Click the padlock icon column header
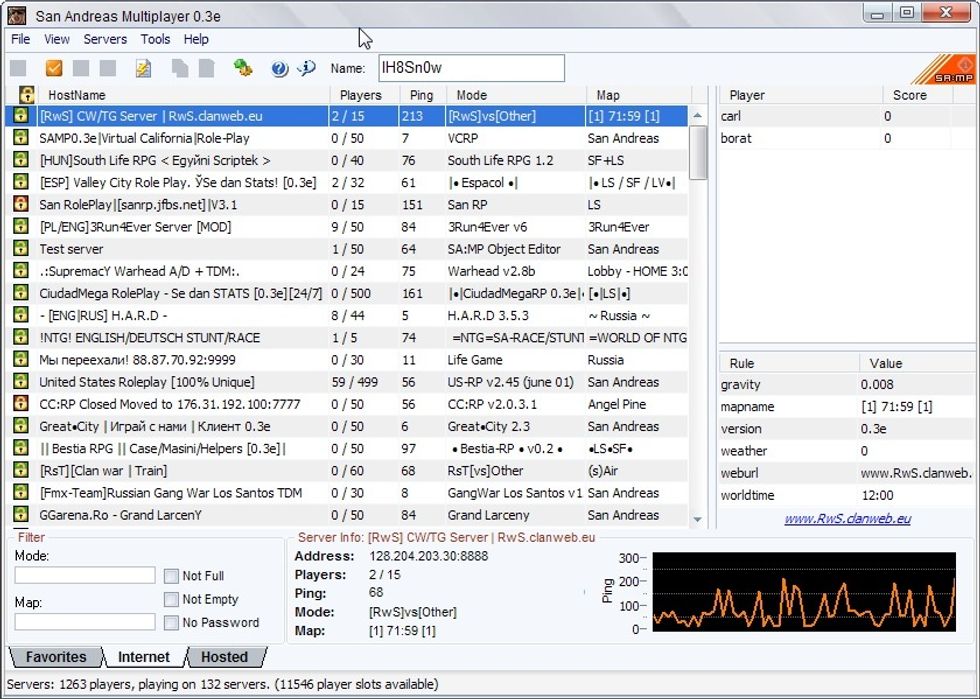This screenshot has width=980, height=699. [x=27, y=95]
